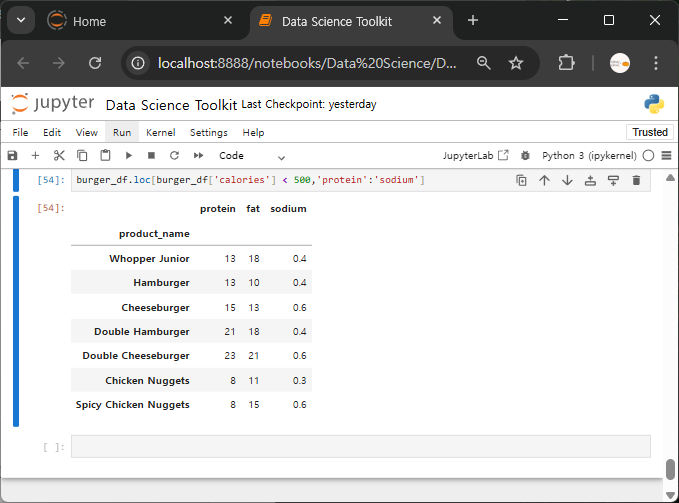Interrupt the kernel with stop icon
The width and height of the screenshot is (679, 503).
[151, 155]
